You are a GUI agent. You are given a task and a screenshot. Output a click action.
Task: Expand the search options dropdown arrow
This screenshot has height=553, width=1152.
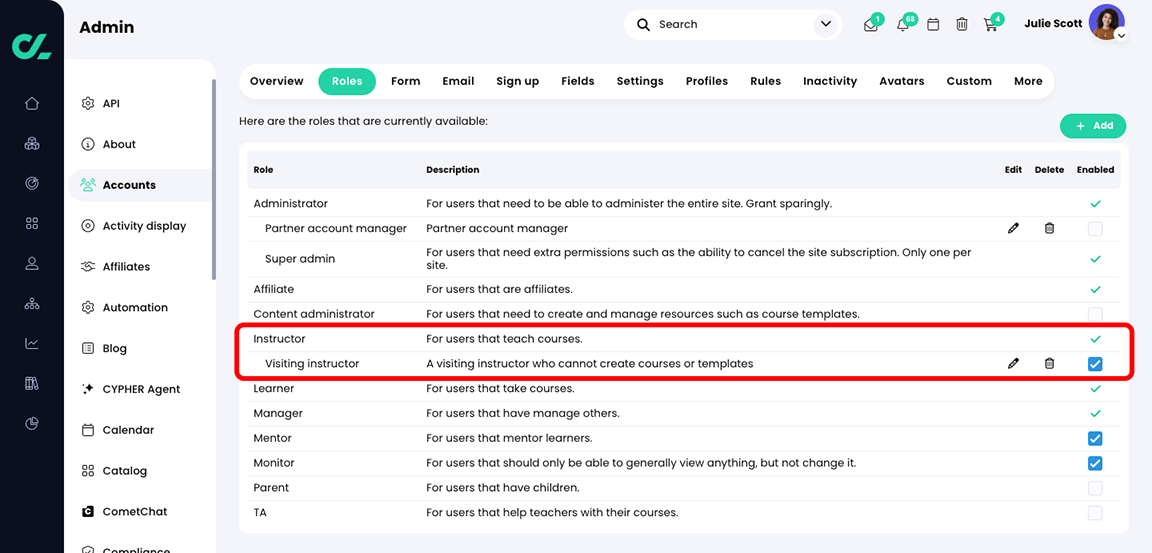click(x=826, y=25)
